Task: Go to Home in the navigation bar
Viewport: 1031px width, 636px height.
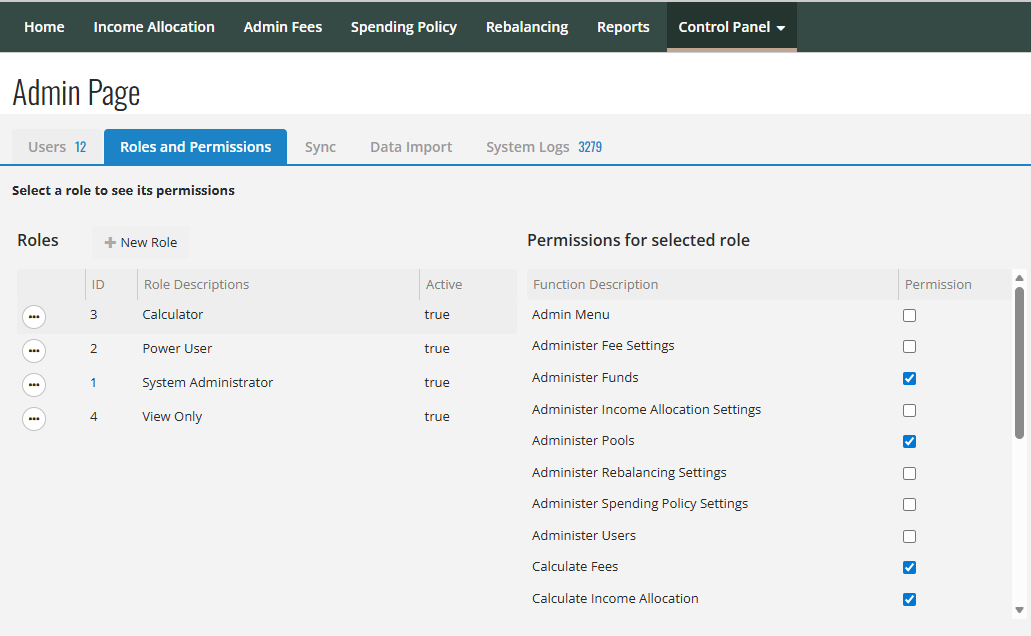Action: [x=44, y=27]
